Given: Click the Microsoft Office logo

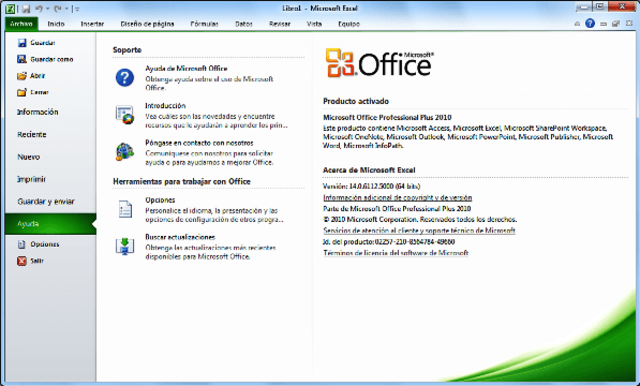Looking at the screenshot, I should coord(380,63).
